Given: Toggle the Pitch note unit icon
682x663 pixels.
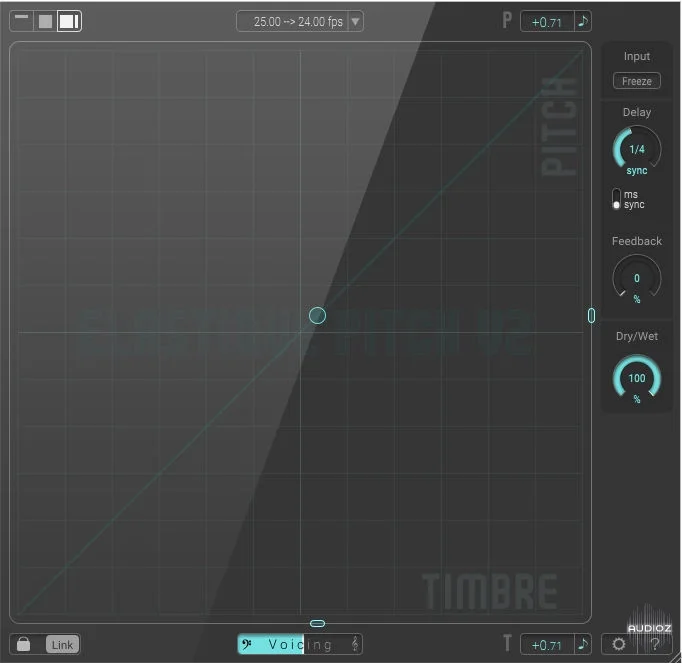Looking at the screenshot, I should click(583, 21).
